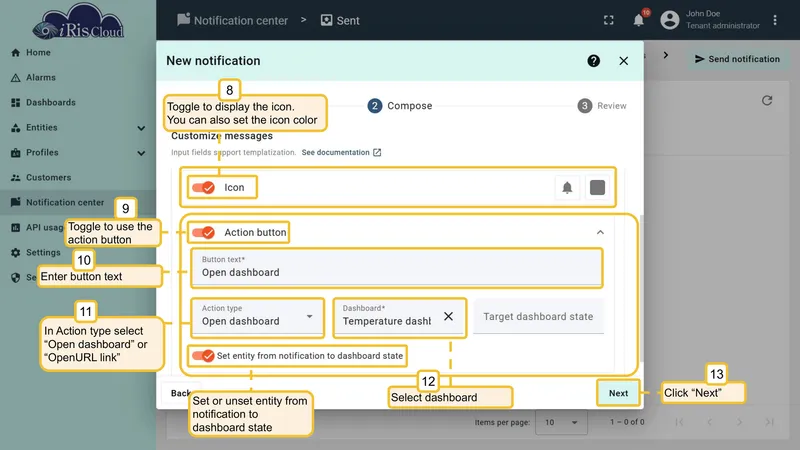Close the New notification dialog
The image size is (800, 450).
[x=623, y=61]
